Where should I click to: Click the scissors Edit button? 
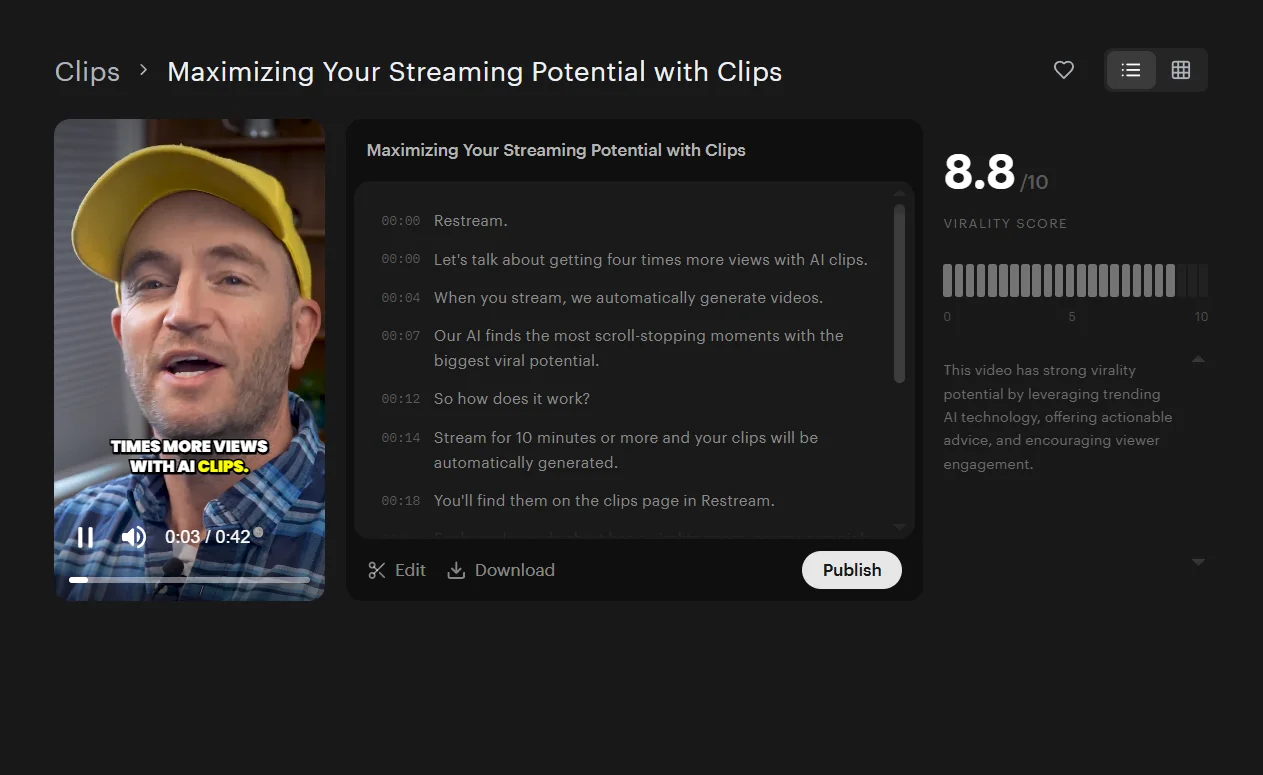tap(397, 570)
